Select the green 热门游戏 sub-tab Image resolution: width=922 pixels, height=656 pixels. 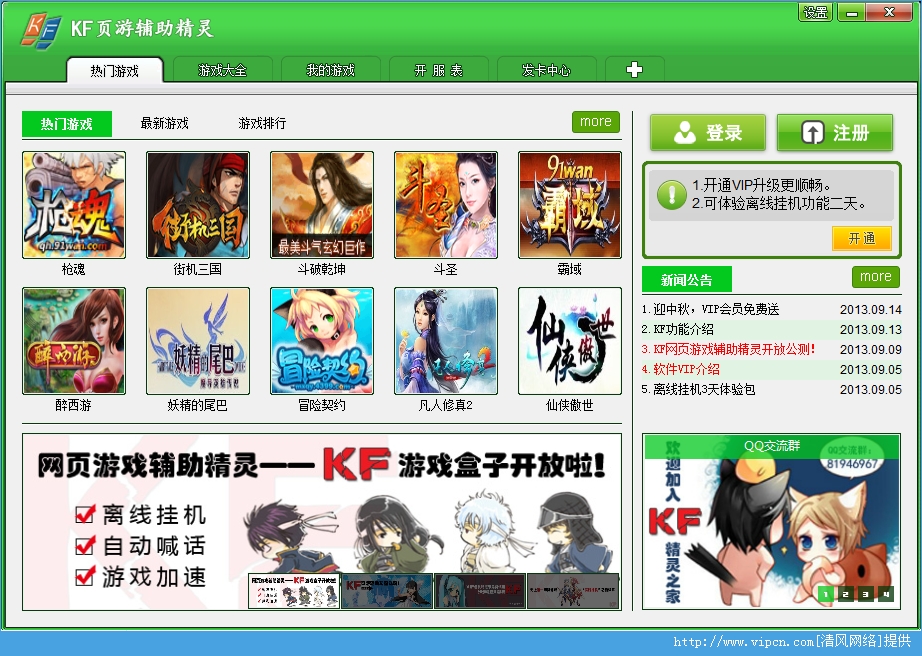(66, 124)
